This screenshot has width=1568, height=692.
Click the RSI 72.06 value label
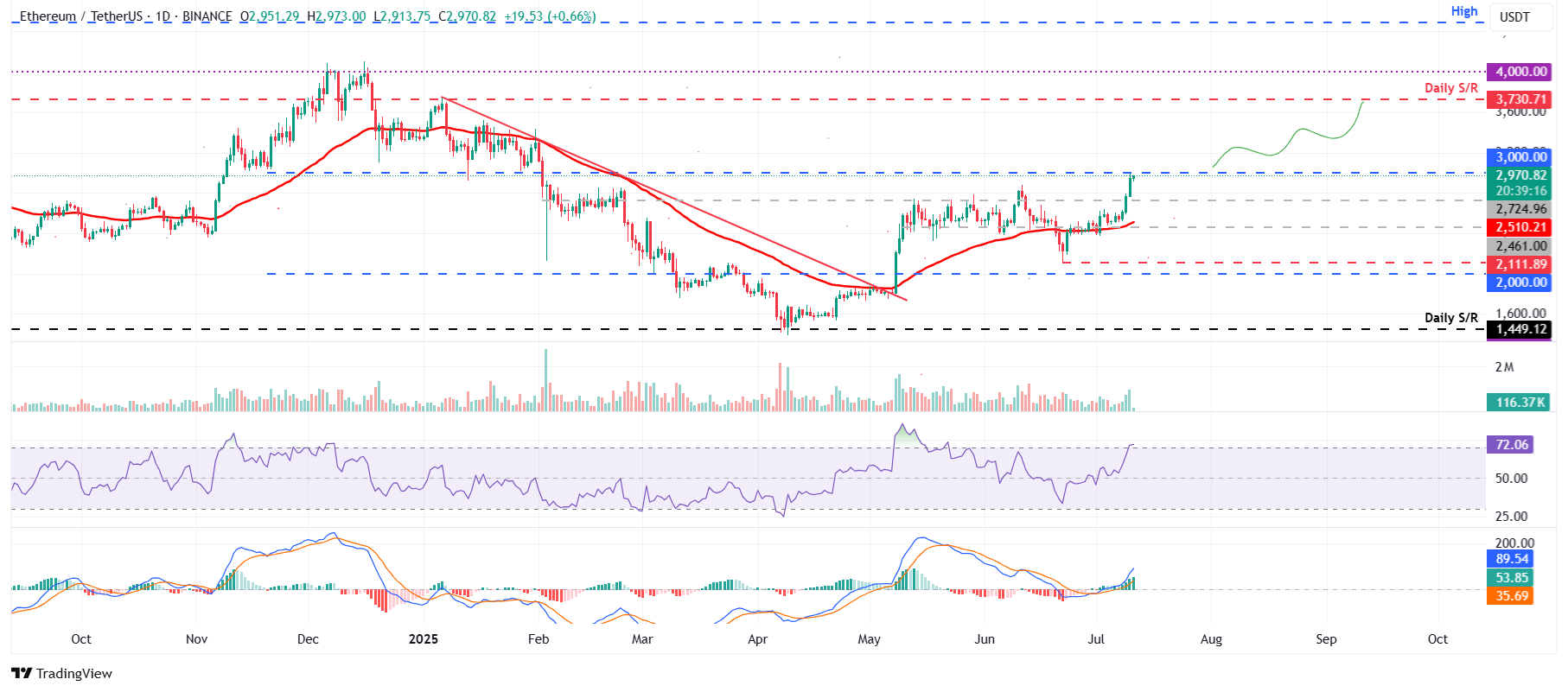tap(1510, 445)
